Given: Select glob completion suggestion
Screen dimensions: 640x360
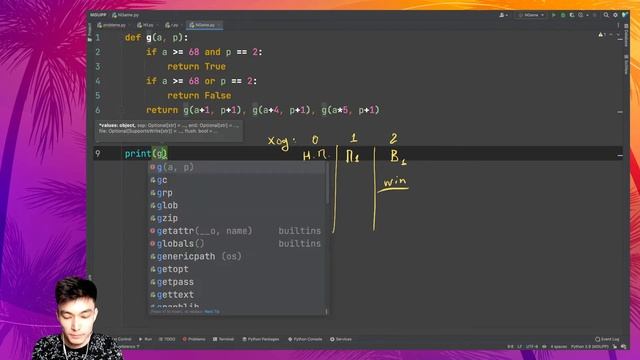Looking at the screenshot, I should [x=237, y=205].
